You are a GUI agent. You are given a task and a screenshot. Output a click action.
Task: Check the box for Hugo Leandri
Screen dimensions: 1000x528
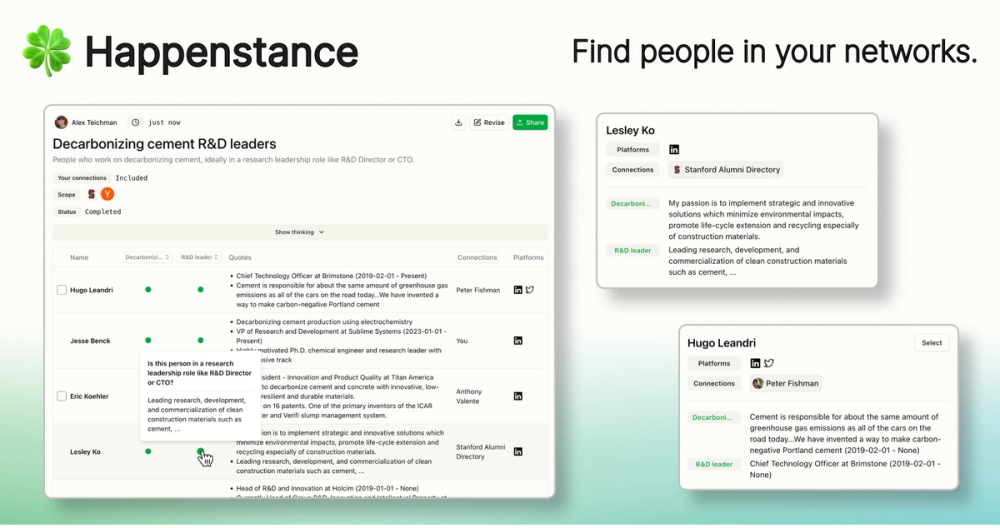tap(61, 290)
